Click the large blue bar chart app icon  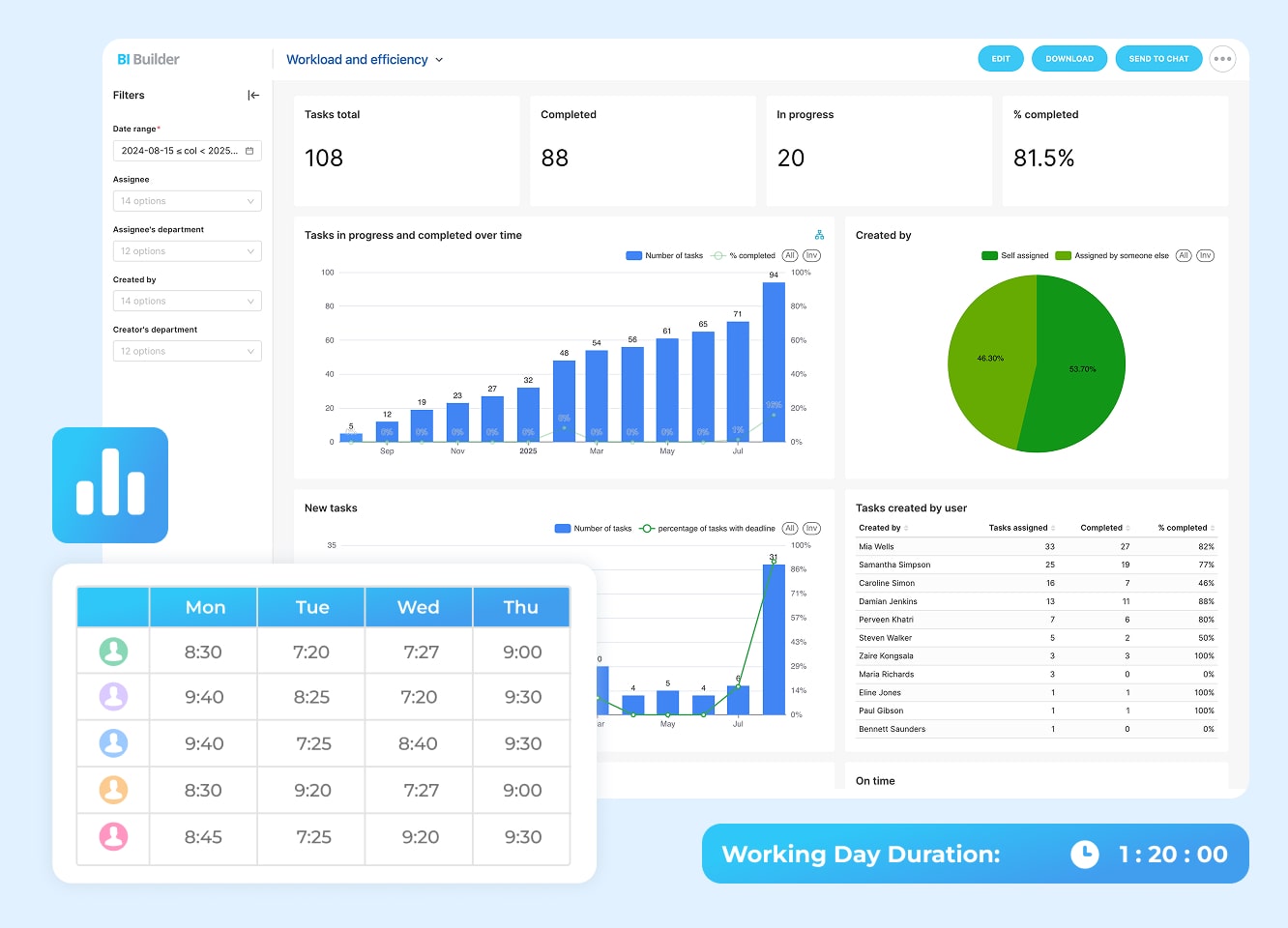point(110,485)
